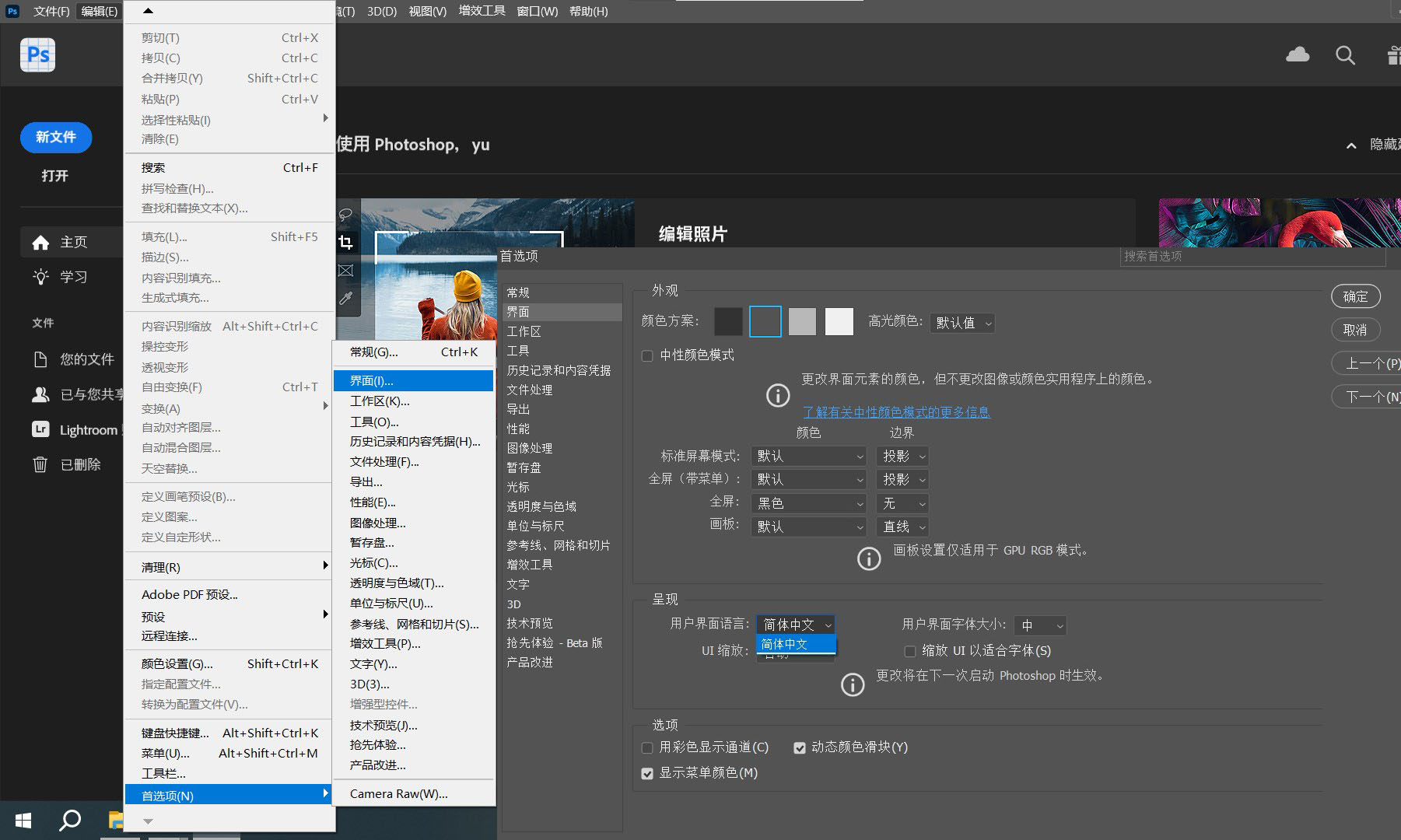Open the Learn lightbulb icon
Viewport: 1401px width, 840px height.
click(40, 277)
